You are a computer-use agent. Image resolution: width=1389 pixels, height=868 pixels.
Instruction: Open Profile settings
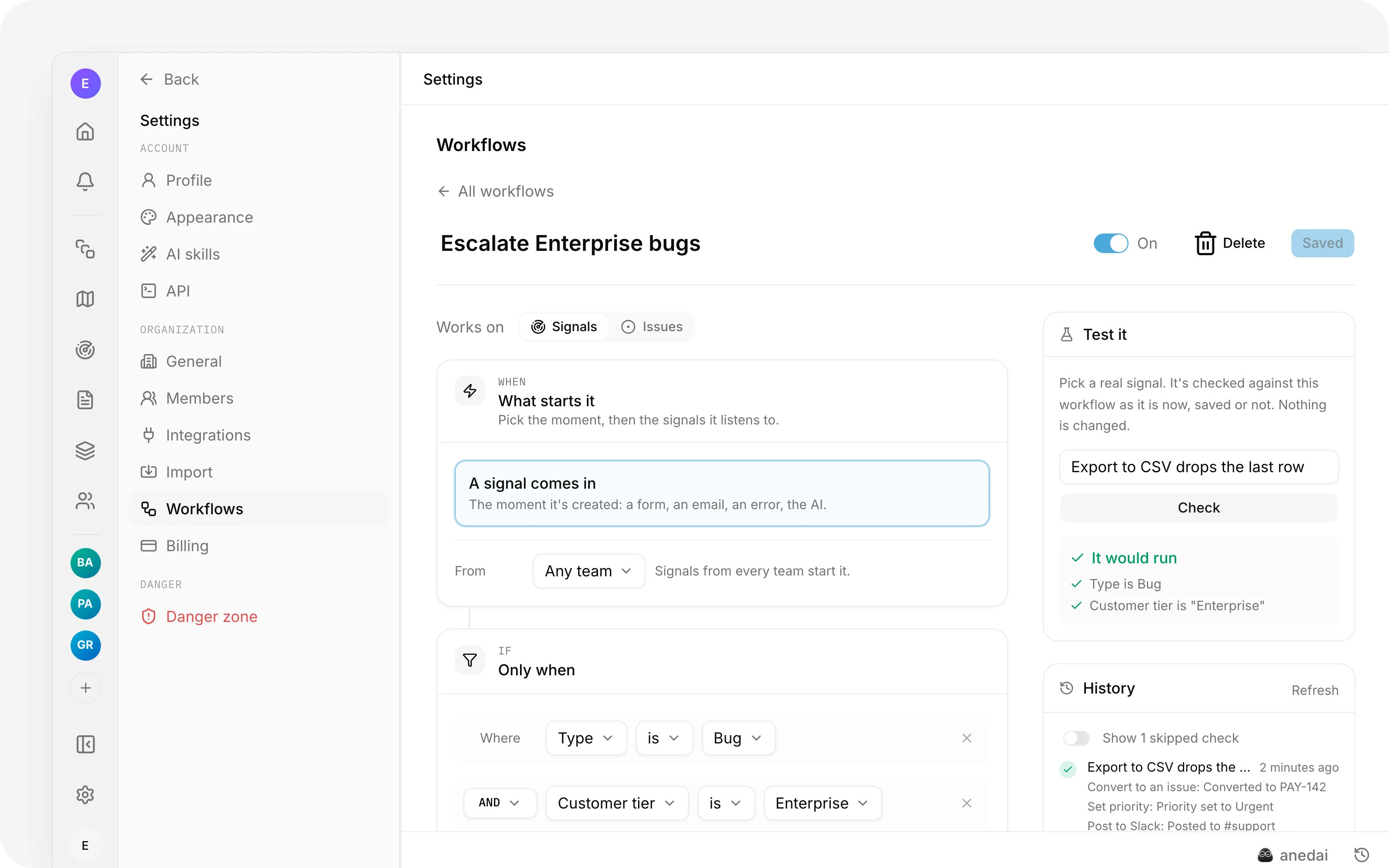(x=258, y=180)
